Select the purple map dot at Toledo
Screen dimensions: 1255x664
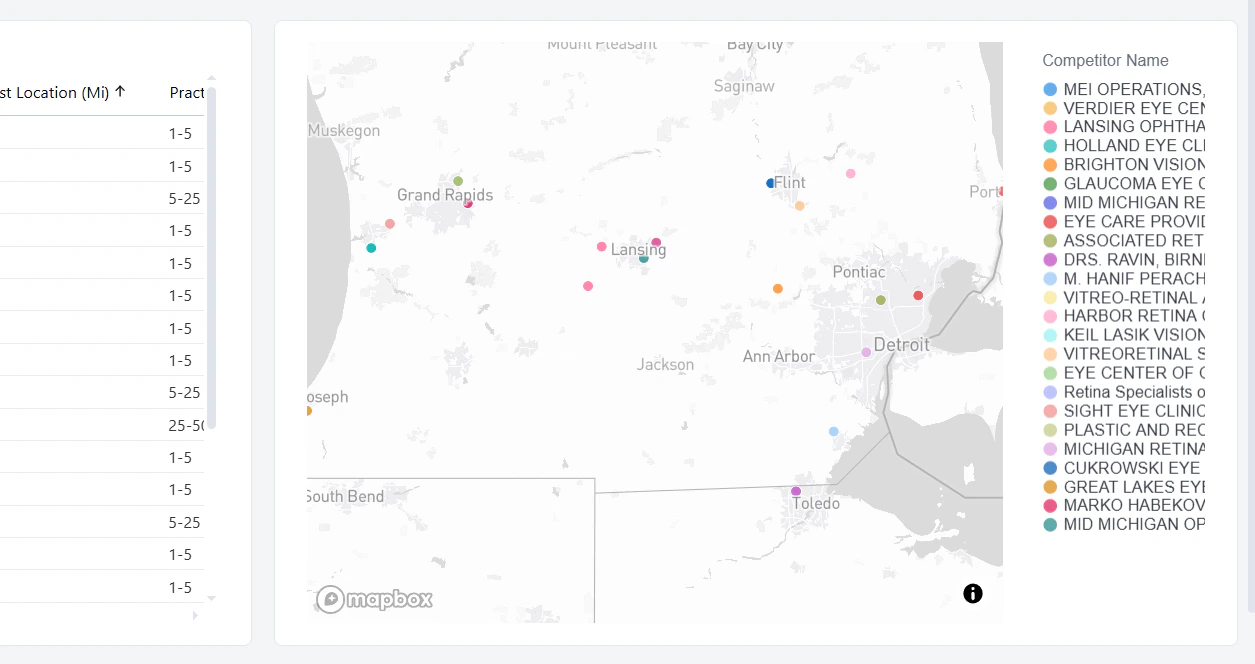coord(796,491)
